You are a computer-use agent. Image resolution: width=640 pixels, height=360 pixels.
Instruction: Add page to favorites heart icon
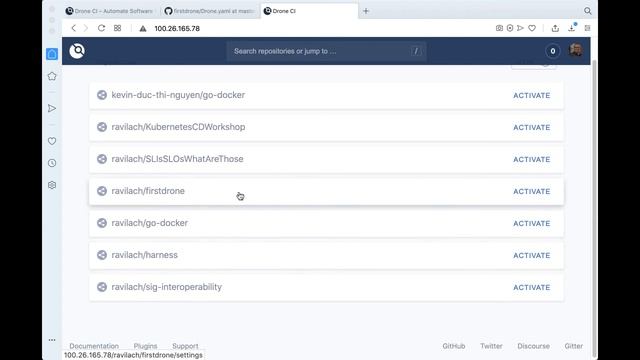click(532, 28)
